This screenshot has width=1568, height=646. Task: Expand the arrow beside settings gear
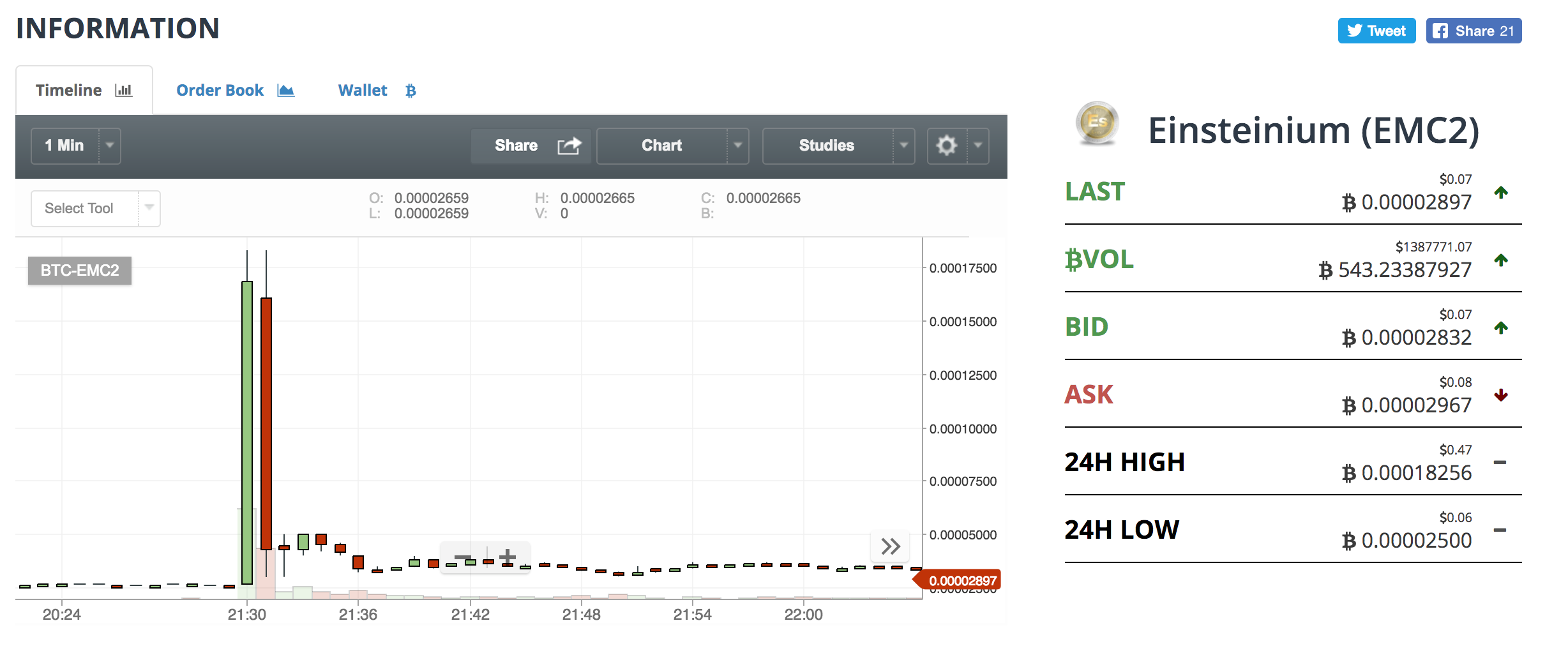978,146
